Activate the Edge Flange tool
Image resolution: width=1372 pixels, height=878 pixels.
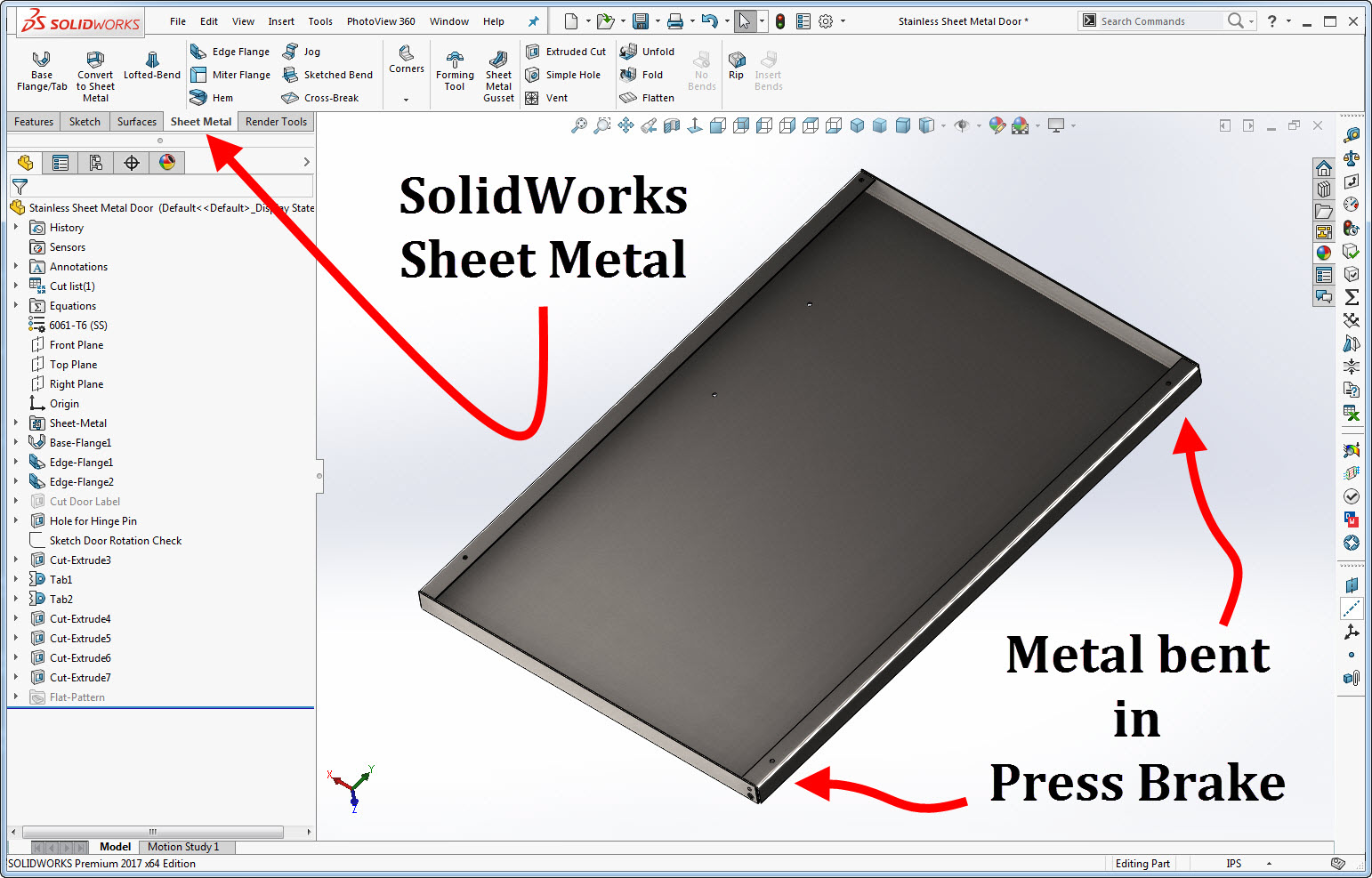pos(230,52)
